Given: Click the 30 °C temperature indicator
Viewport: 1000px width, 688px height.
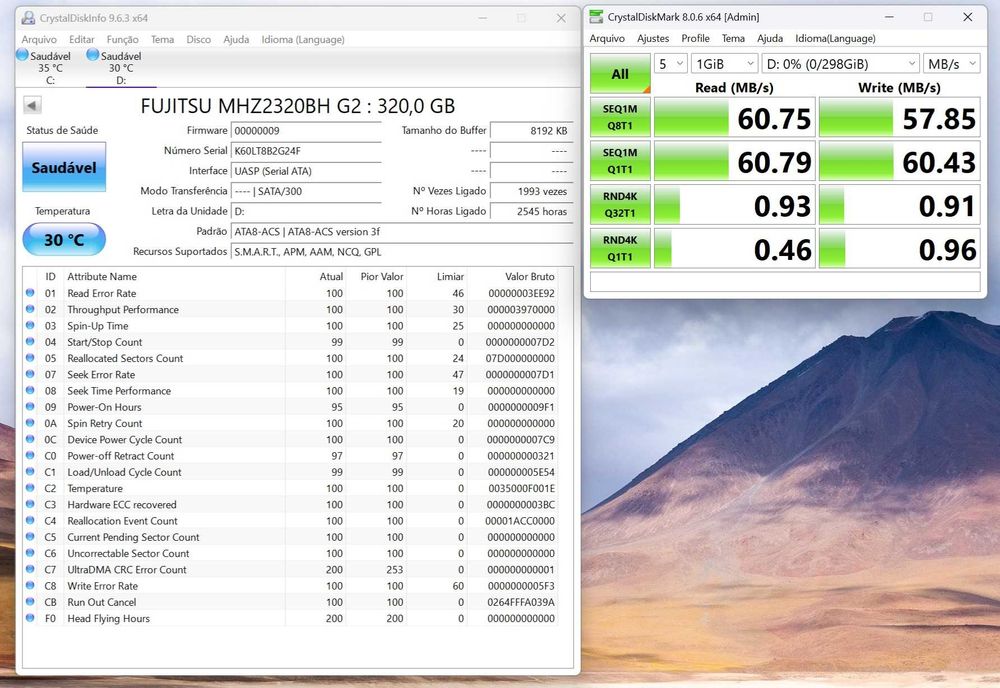Looking at the screenshot, I should 64,240.
